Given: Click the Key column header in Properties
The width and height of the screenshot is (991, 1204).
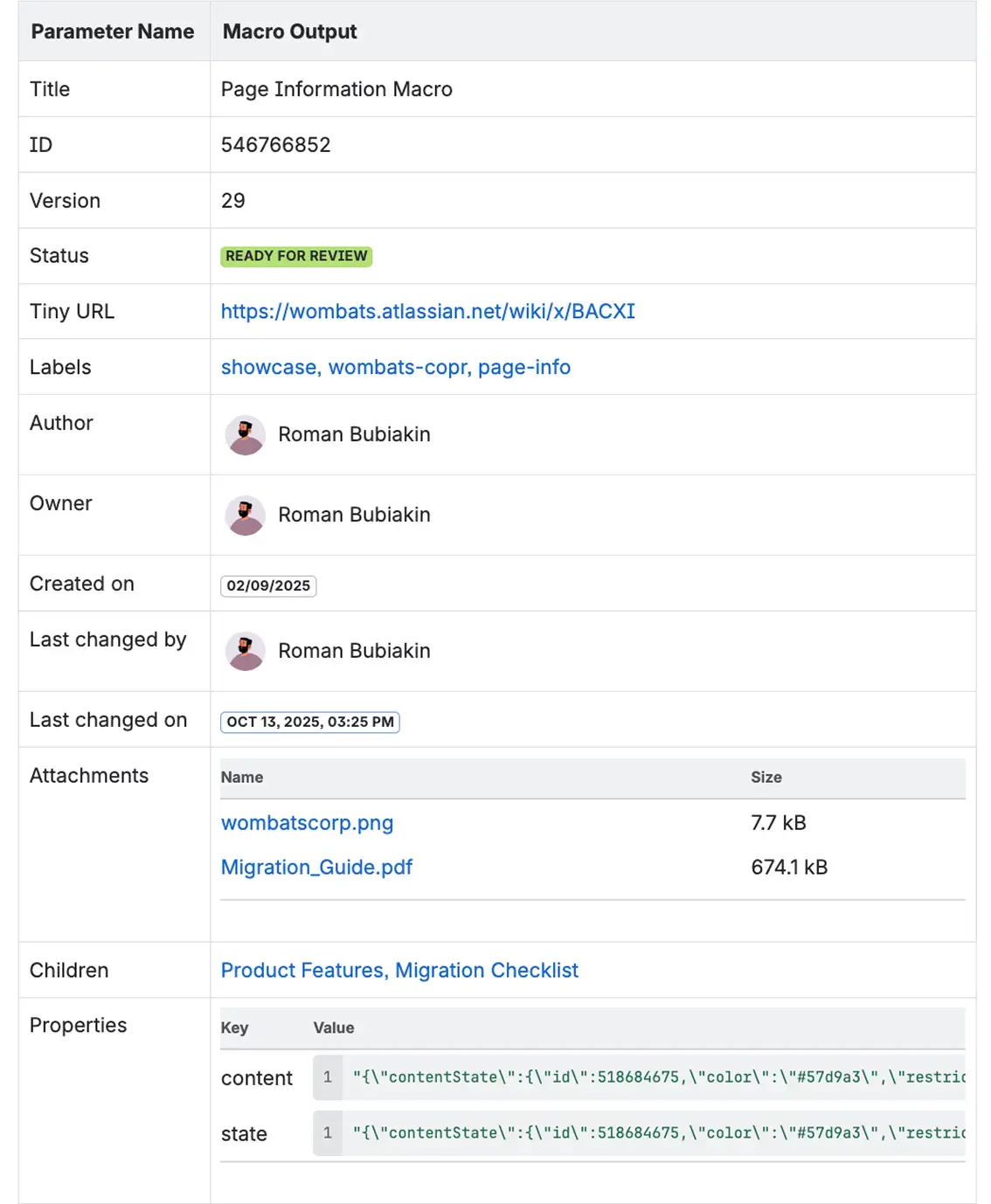Looking at the screenshot, I should point(234,1028).
